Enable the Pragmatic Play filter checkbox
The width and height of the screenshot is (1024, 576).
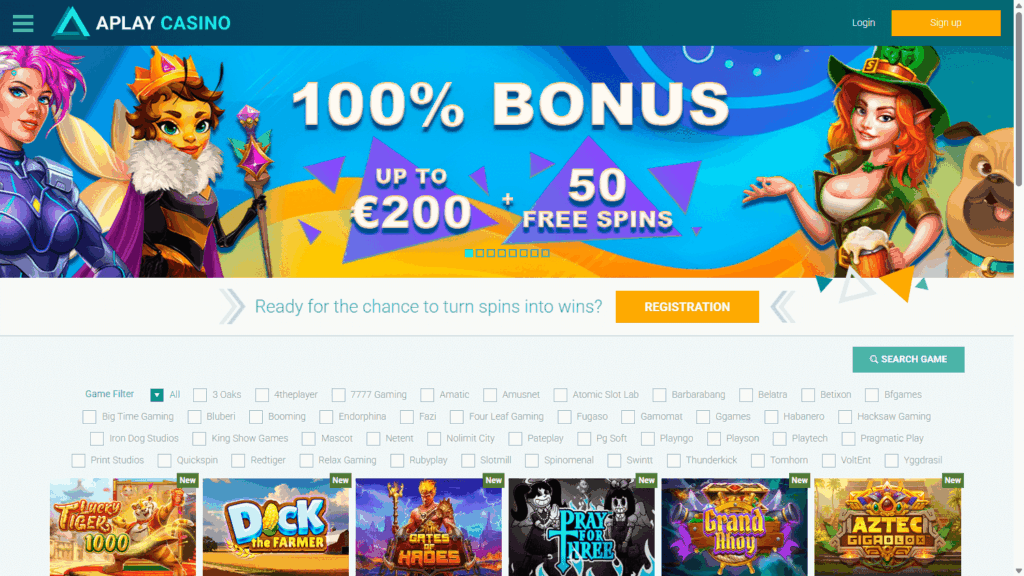point(848,438)
